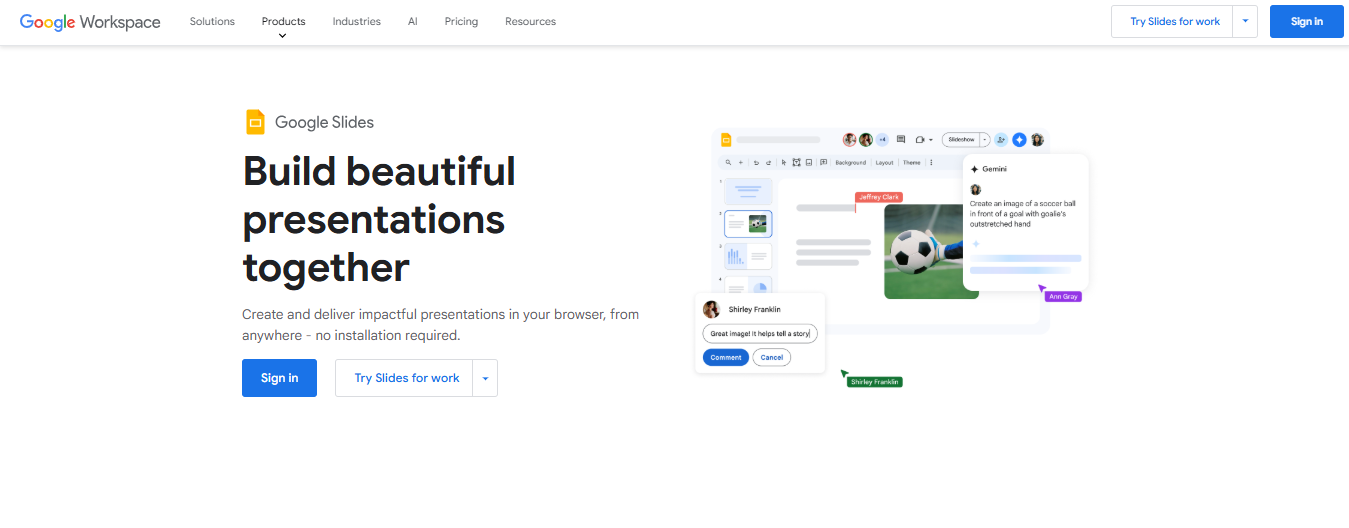Click the zoom magnifier icon in mockup
Screen dimensions: 1349x528
point(728,162)
